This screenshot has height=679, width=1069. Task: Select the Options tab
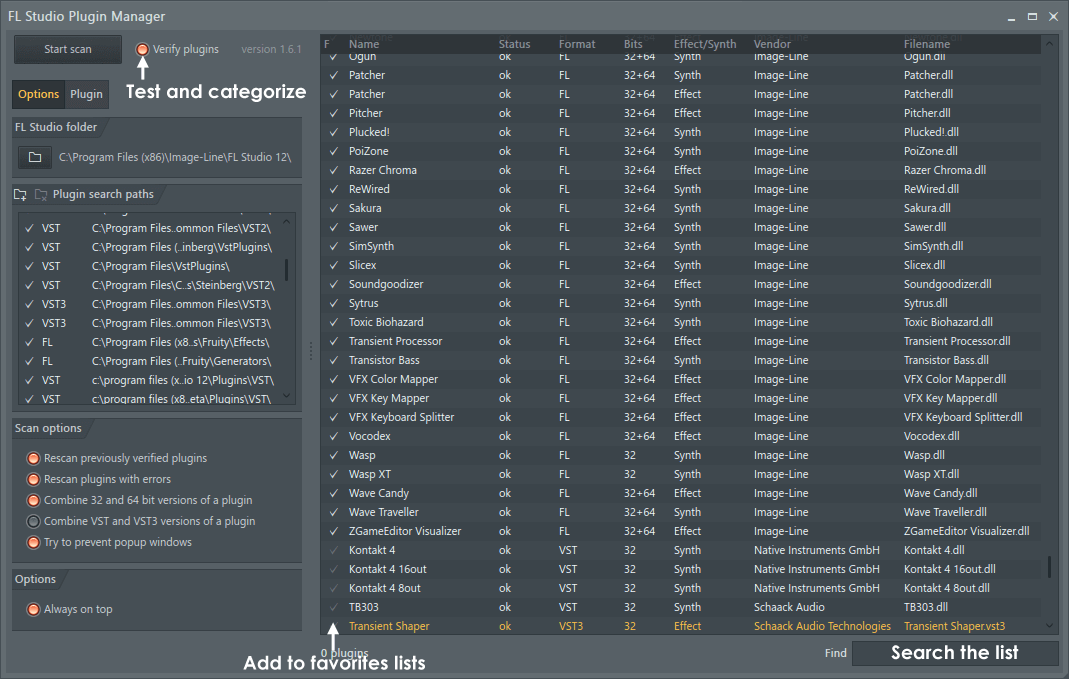[39, 94]
